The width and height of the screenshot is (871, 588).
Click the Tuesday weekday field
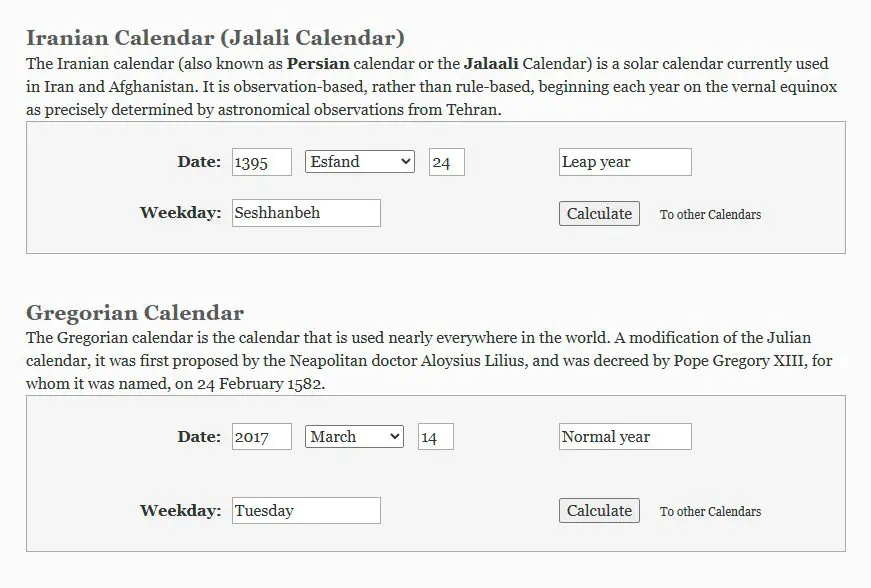pos(306,510)
